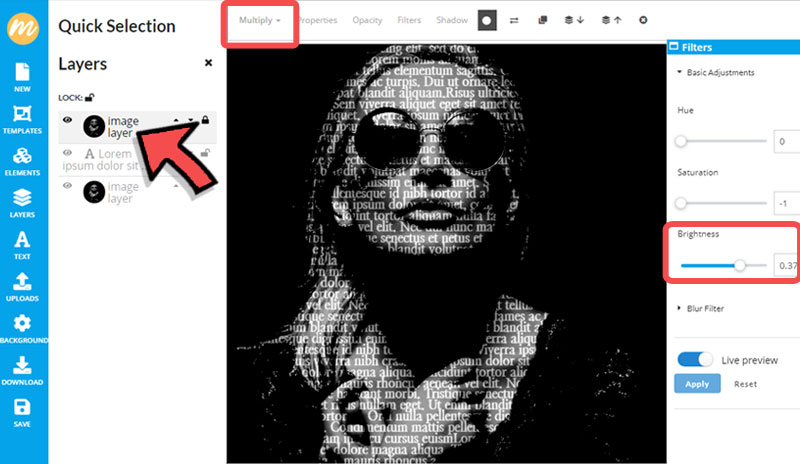Open the Layers sidebar tool
The height and width of the screenshot is (464, 800).
pyautogui.click(x=22, y=203)
